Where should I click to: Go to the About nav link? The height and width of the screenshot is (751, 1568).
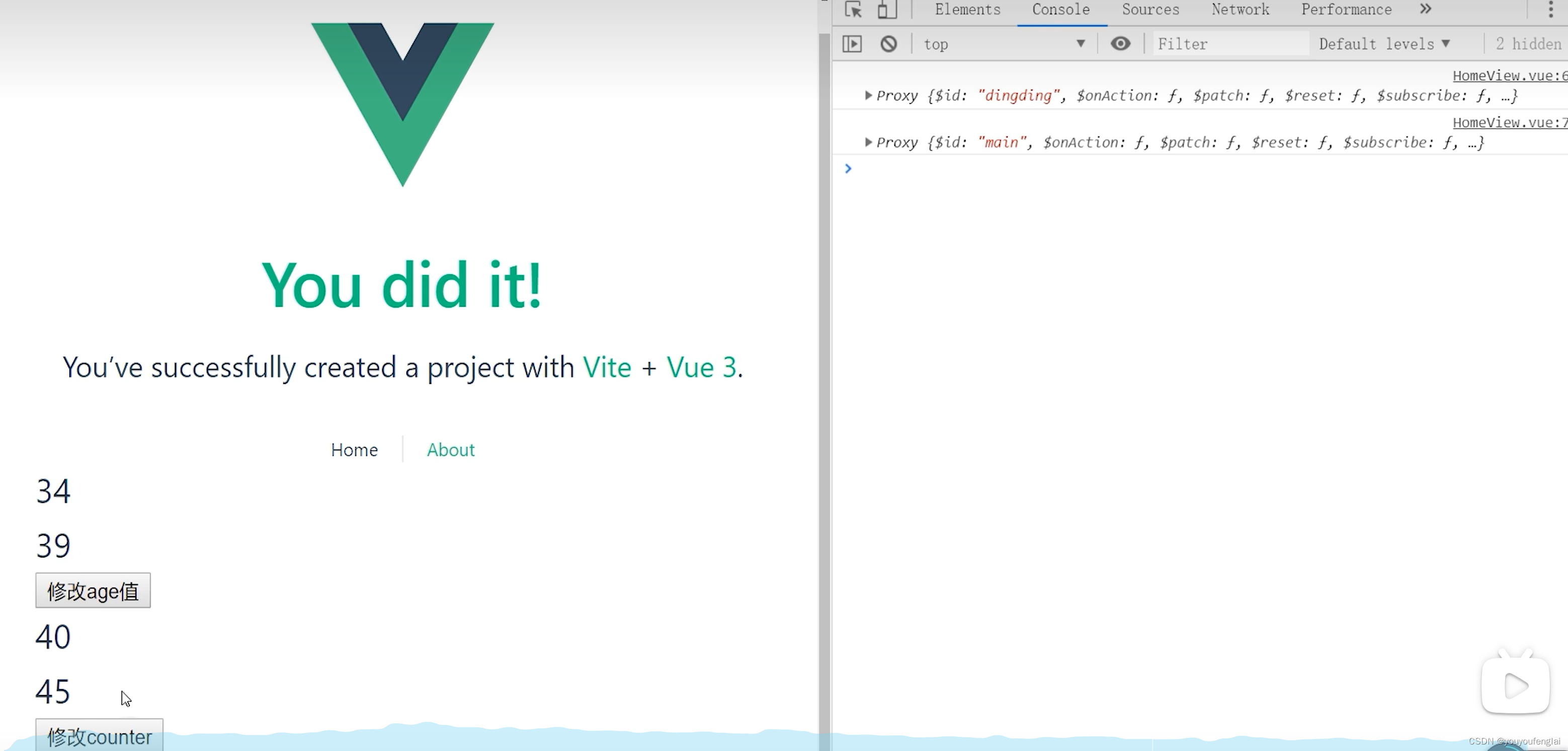pyautogui.click(x=450, y=450)
